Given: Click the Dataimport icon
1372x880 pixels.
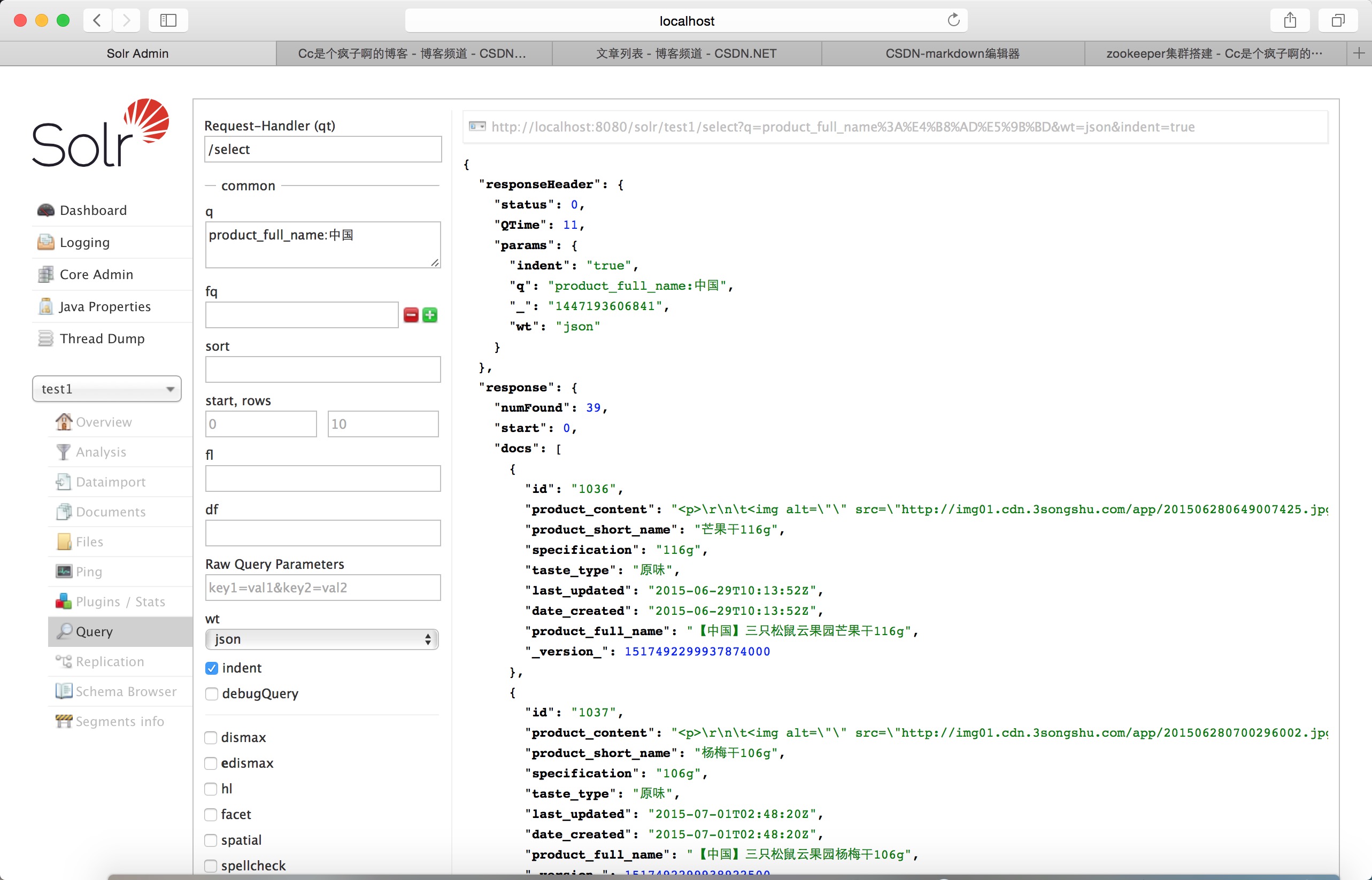Looking at the screenshot, I should pos(64,482).
